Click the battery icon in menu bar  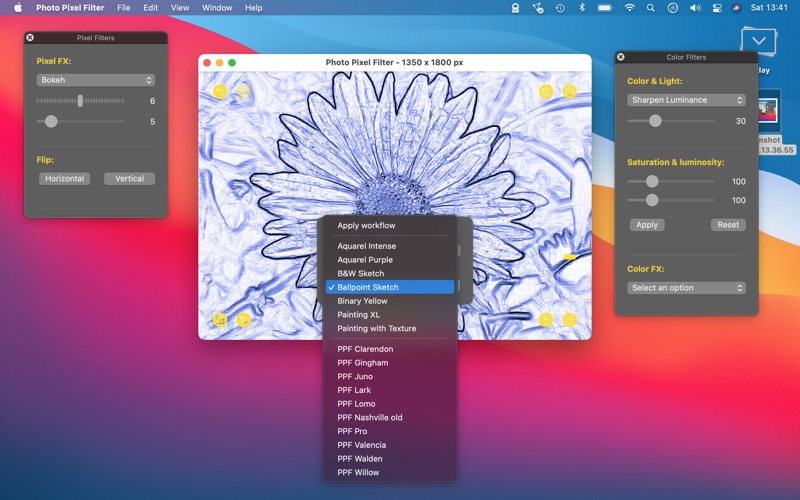pos(605,8)
